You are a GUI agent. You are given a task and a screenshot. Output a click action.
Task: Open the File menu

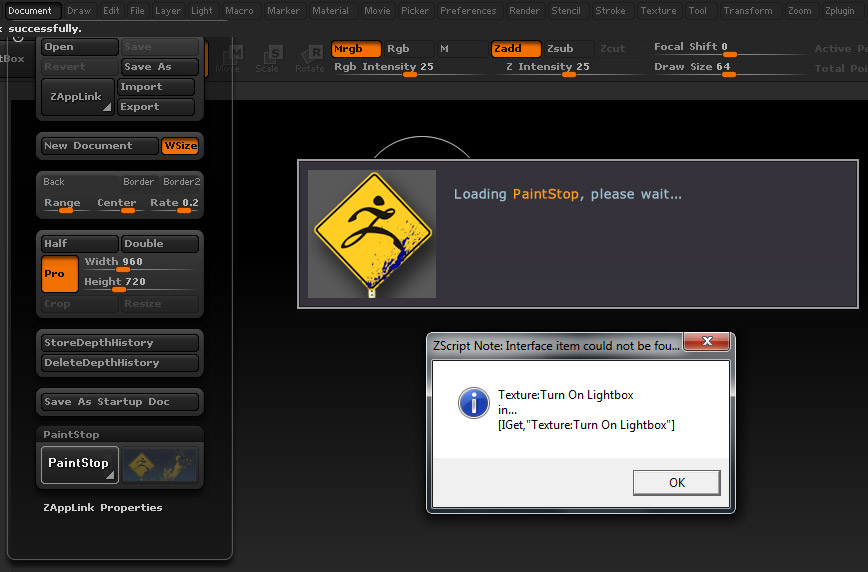pos(137,11)
